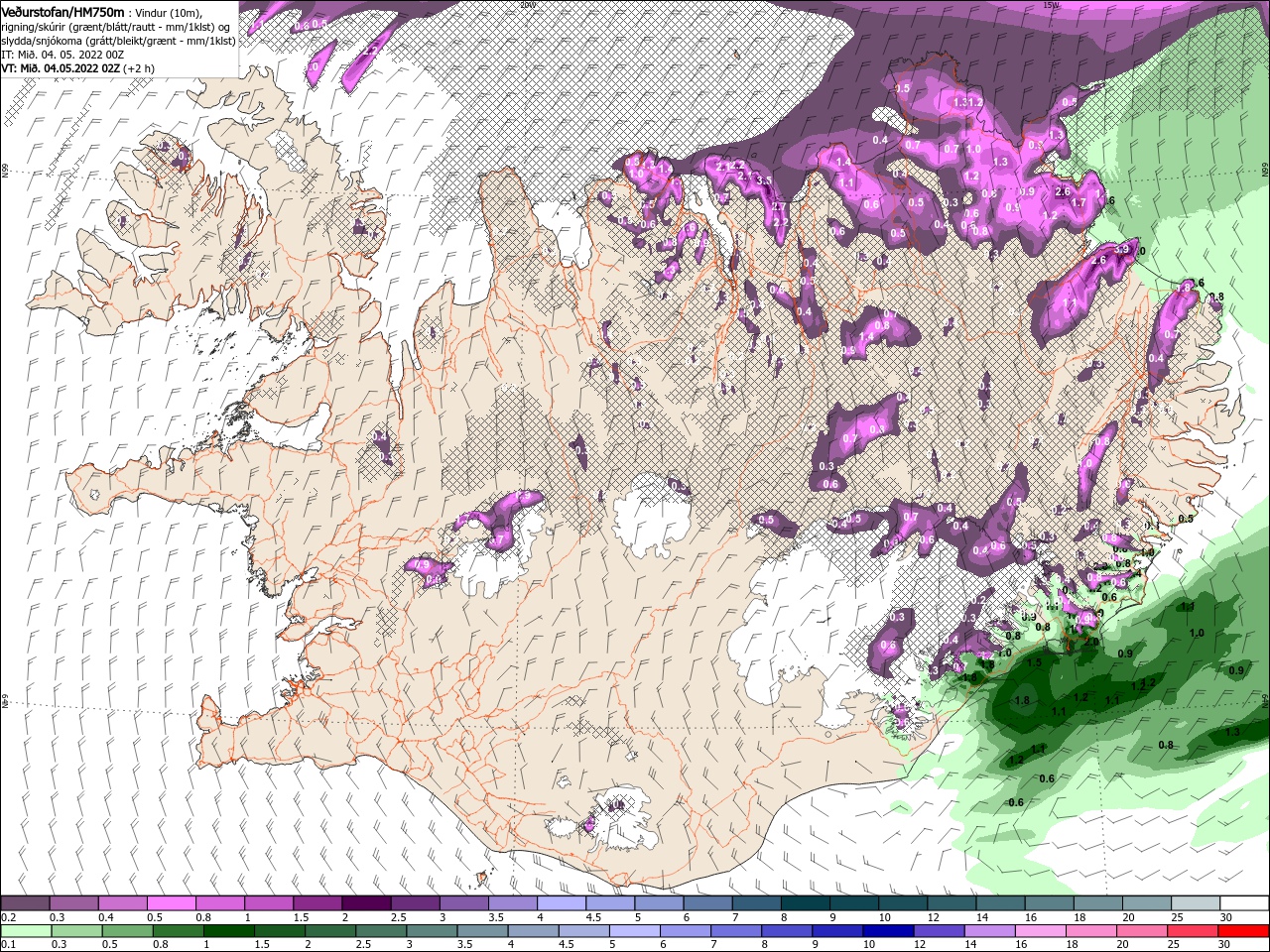This screenshot has height=952, width=1270.
Task: Click the "IT: Mið. 04. 05. 2022 00Z" line
Action: [x=63, y=56]
